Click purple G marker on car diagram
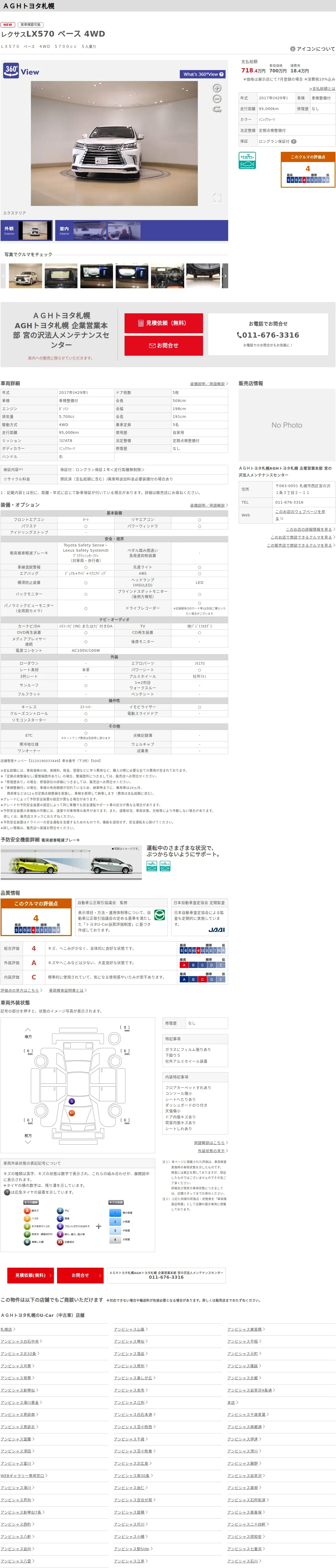This screenshot has width=336, height=1568. pyautogui.click(x=71, y=1101)
